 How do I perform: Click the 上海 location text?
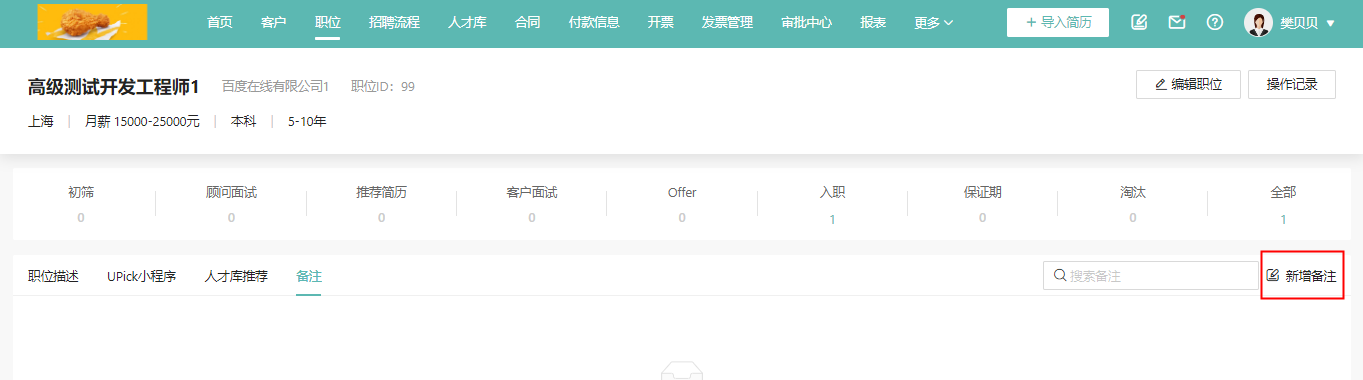point(41,122)
